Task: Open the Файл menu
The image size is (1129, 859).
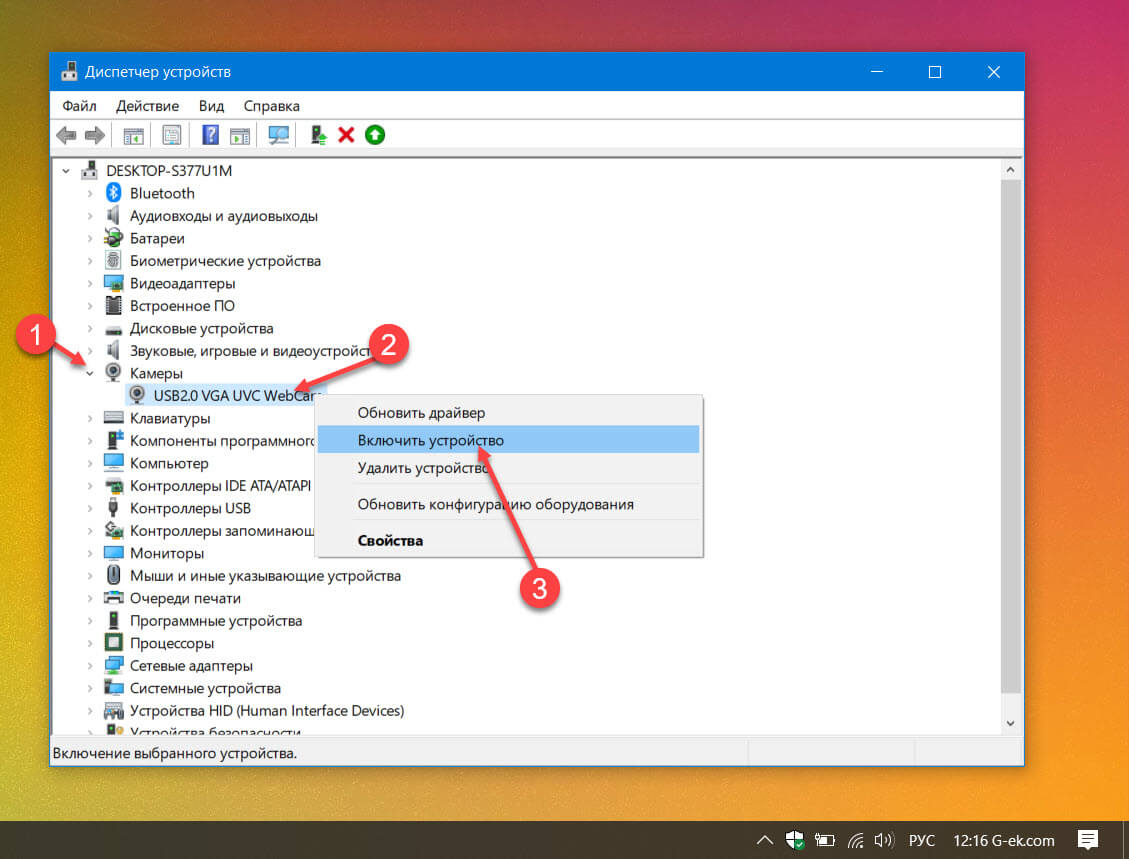Action: click(x=79, y=106)
